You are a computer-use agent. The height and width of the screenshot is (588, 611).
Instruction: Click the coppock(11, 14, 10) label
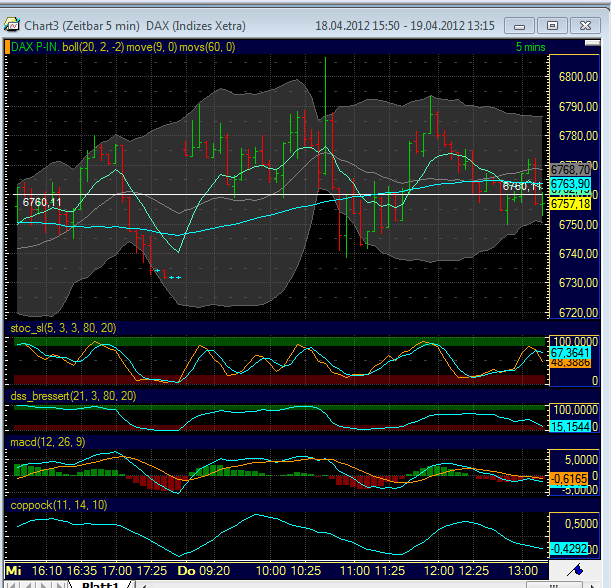click(59, 505)
